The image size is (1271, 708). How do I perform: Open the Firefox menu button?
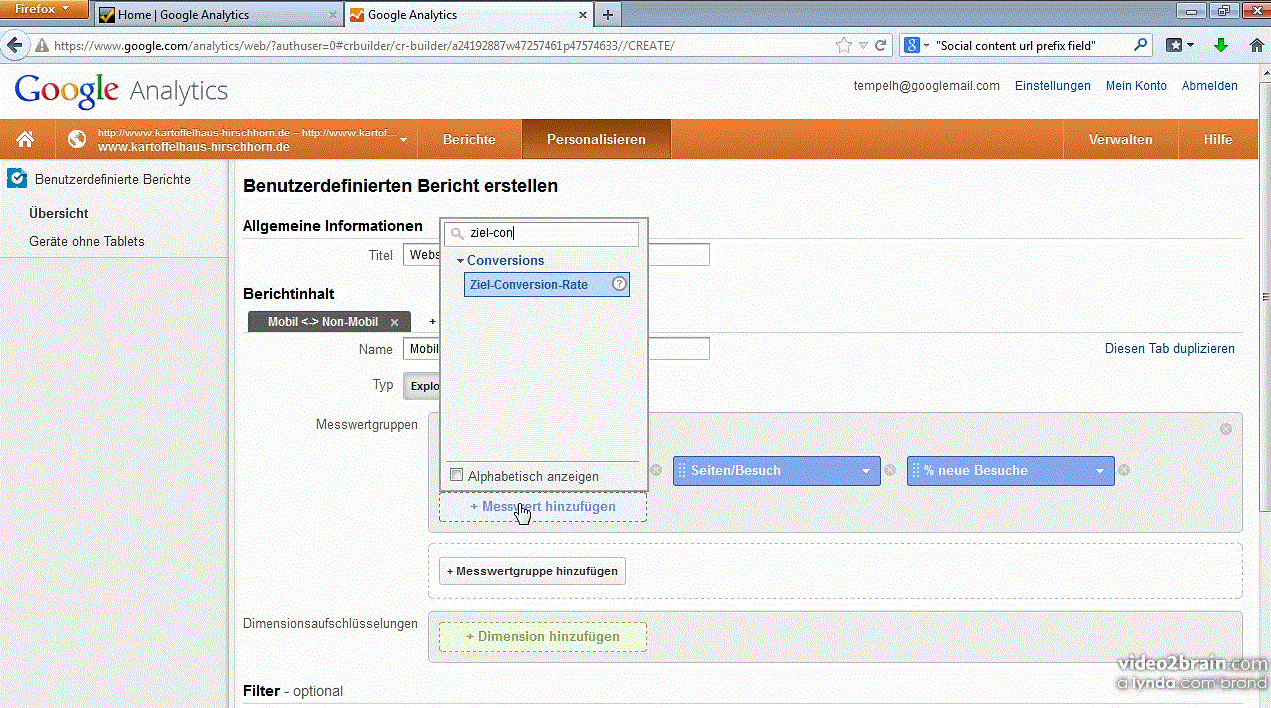point(43,9)
